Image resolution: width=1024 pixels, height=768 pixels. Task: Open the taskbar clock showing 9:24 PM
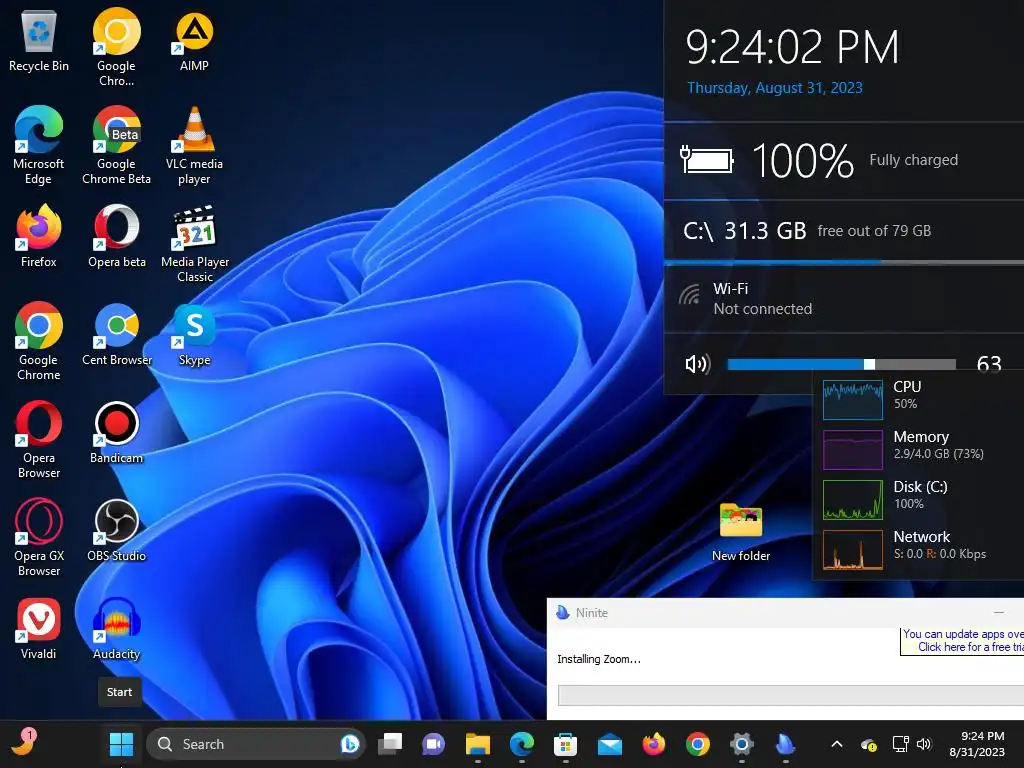(x=976, y=744)
